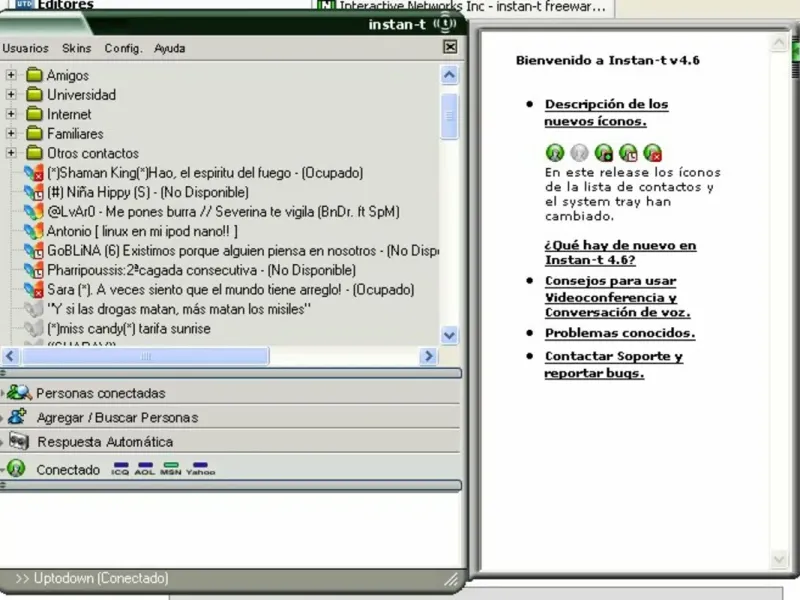Viewport: 800px width, 600px height.
Task: Click offline icon beside 'Y si las drogas matan'
Action: pyautogui.click(x=34, y=309)
